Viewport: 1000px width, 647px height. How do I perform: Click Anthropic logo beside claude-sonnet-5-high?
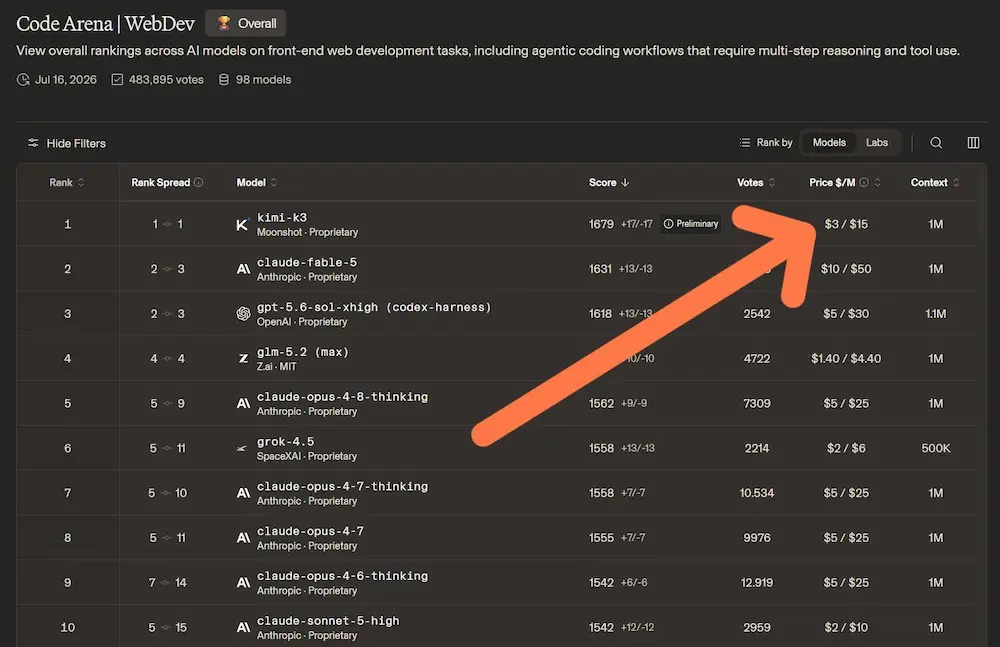pyautogui.click(x=243, y=627)
